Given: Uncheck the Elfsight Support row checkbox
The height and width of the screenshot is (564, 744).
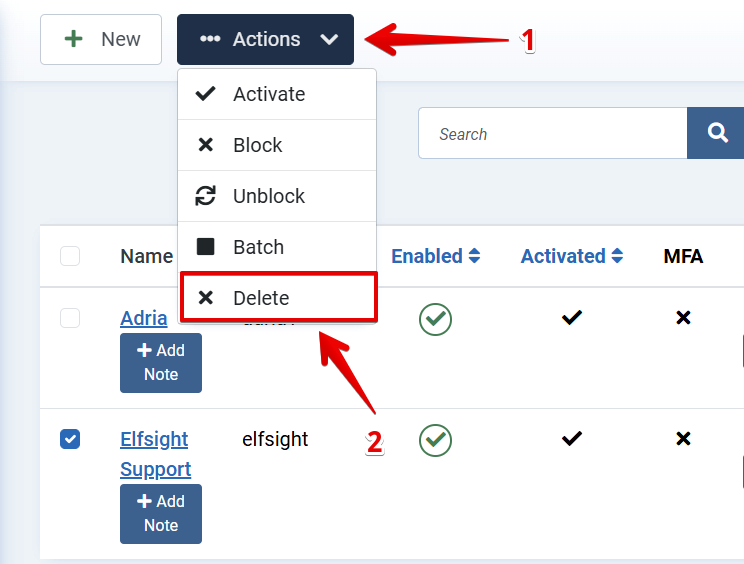Looking at the screenshot, I should tap(70, 439).
